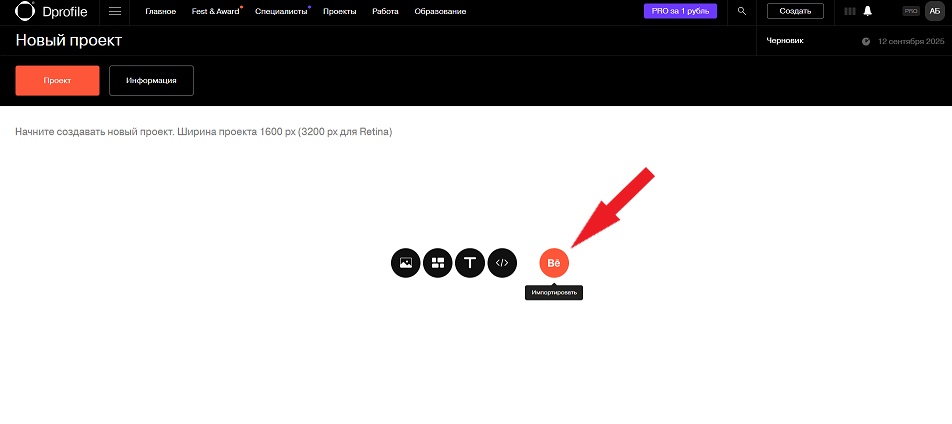Image resolution: width=952 pixels, height=424 pixels.
Task: Click the Импортировать tooltip label
Action: (x=554, y=293)
